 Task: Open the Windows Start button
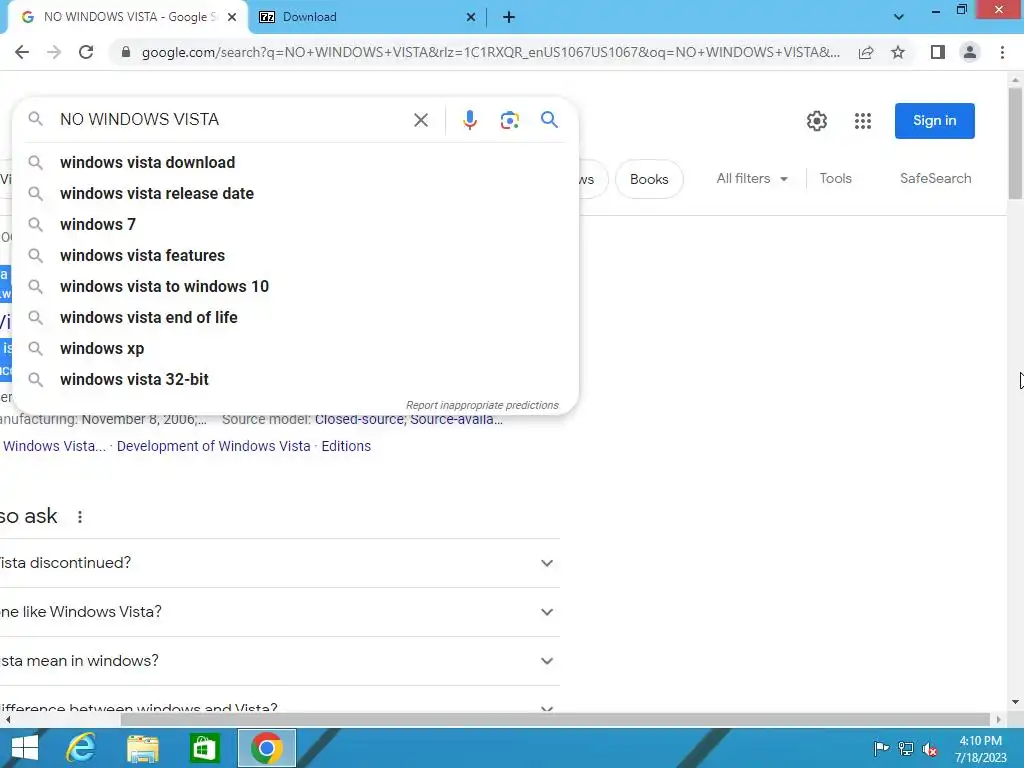[x=25, y=748]
